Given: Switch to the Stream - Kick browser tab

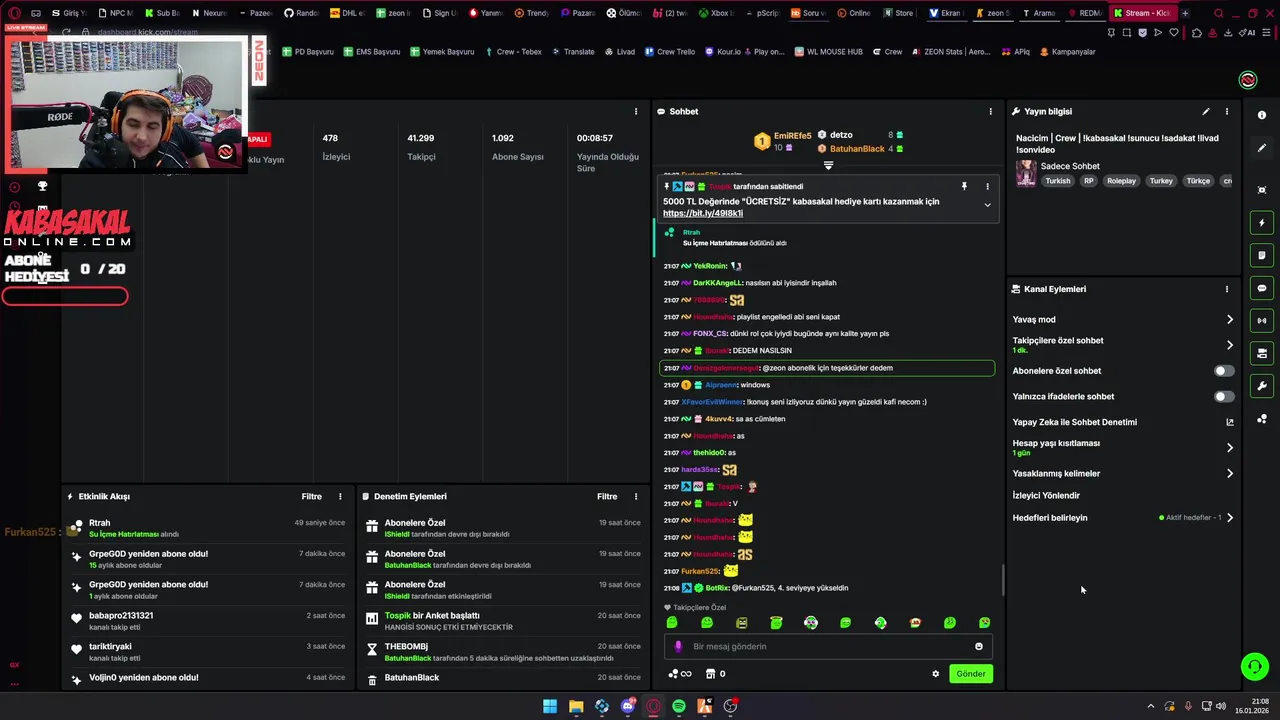Looking at the screenshot, I should point(1142,13).
